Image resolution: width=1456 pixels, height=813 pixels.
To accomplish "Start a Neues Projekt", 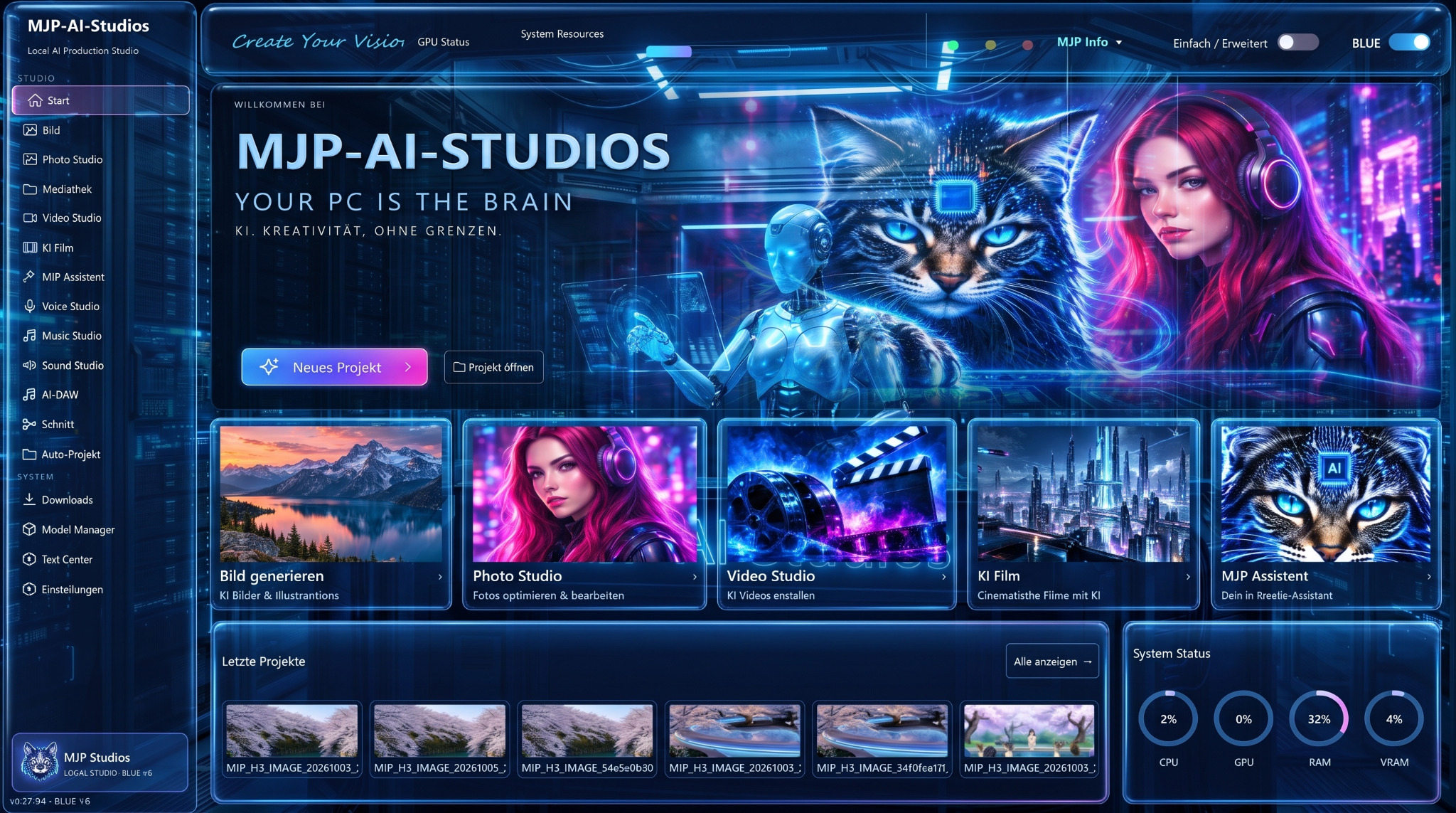I will [x=334, y=367].
